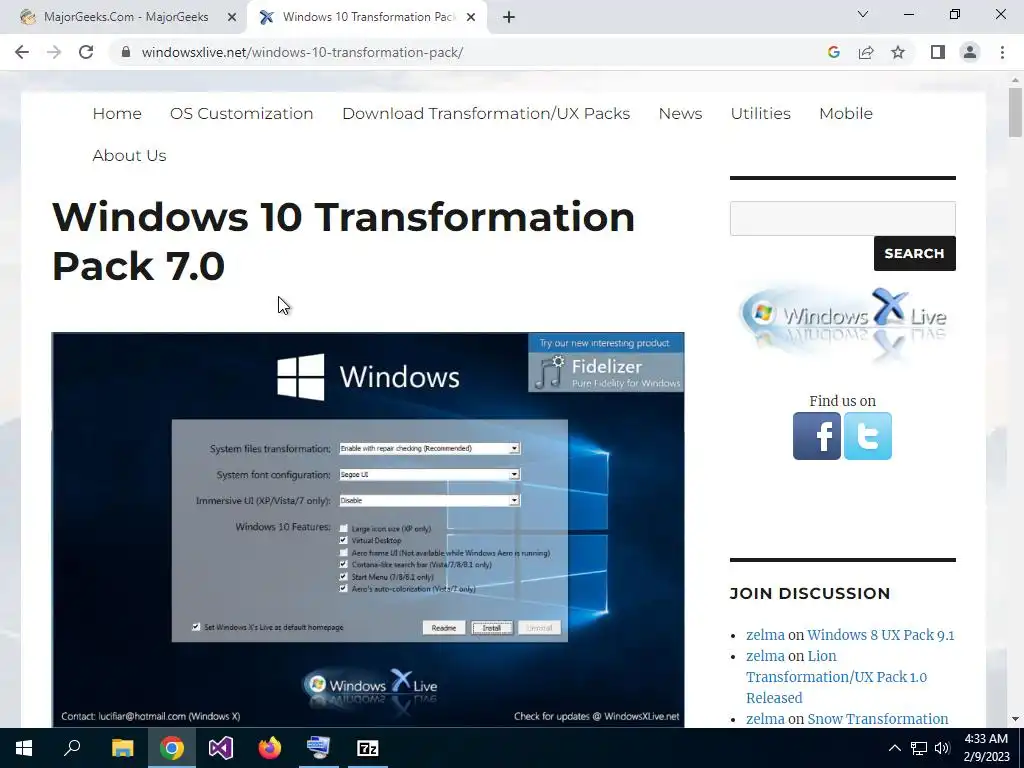Close the MajorGeeks.Com tab
The image size is (1024, 768).
[231, 18]
